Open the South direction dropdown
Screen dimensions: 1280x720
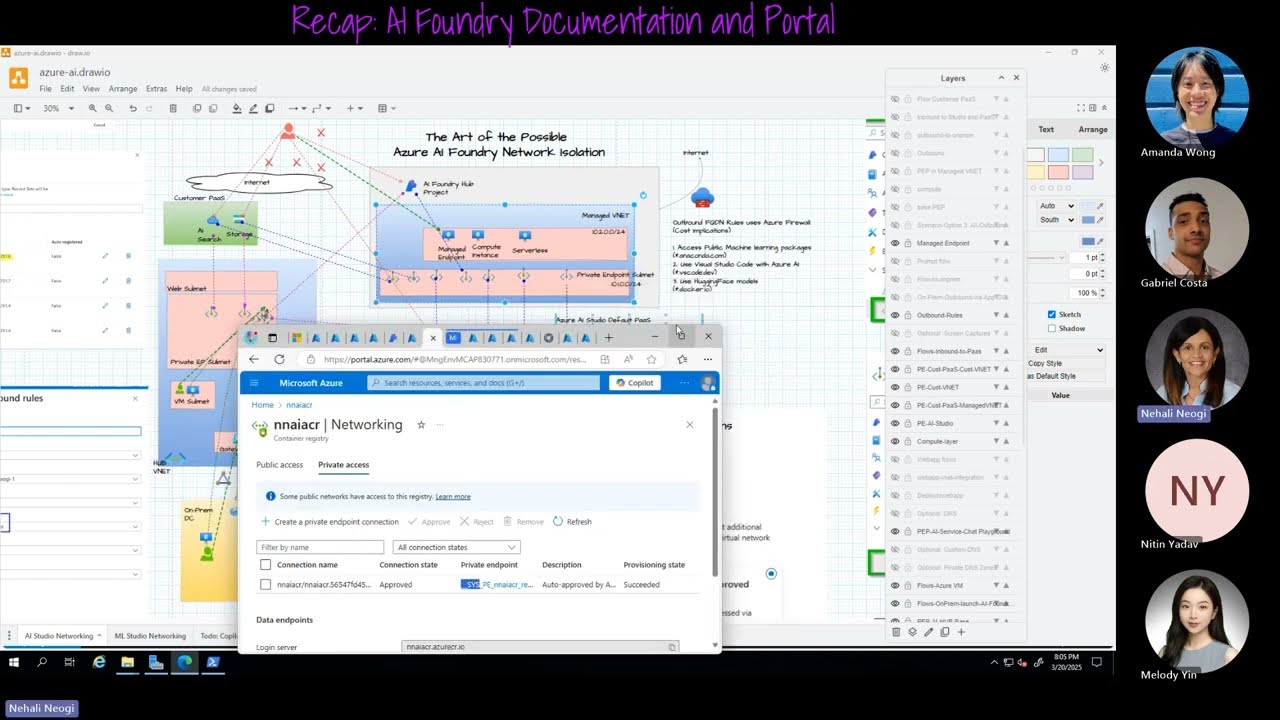click(1056, 220)
